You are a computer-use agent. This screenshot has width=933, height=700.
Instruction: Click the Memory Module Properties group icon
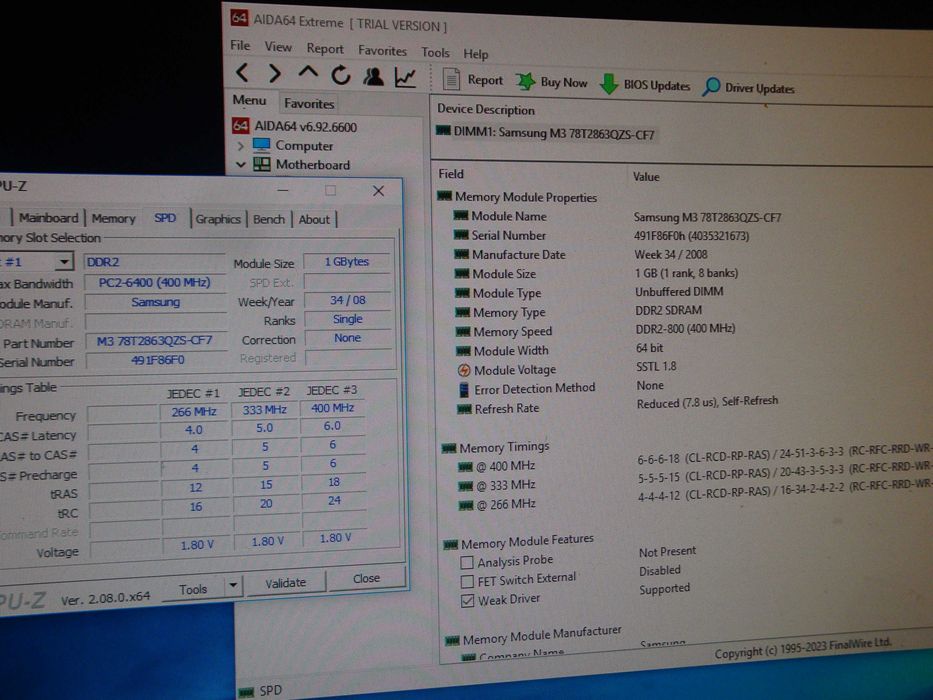click(444, 196)
